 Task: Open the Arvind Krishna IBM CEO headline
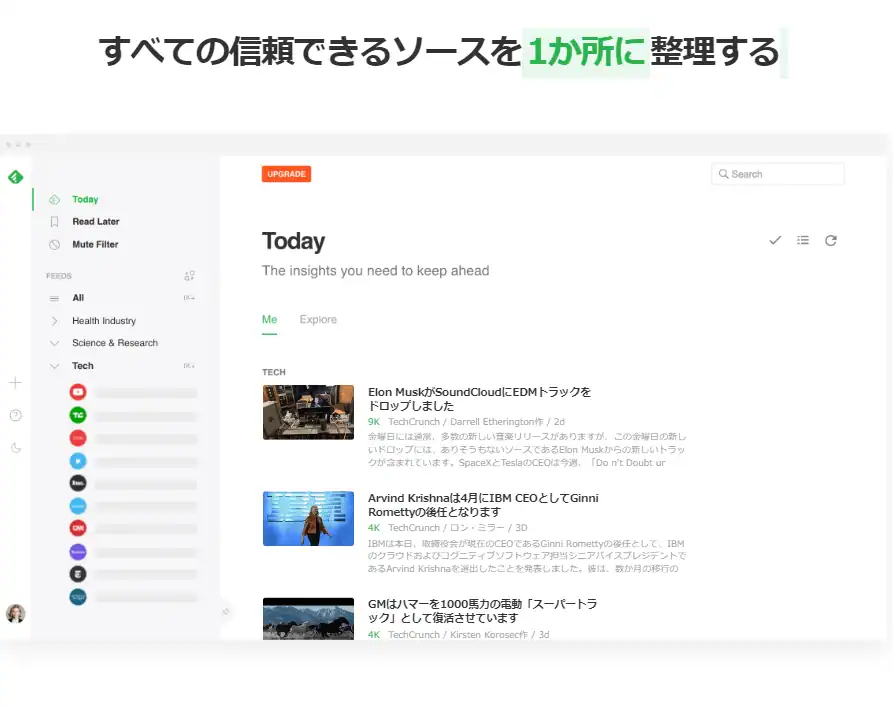click(483, 505)
